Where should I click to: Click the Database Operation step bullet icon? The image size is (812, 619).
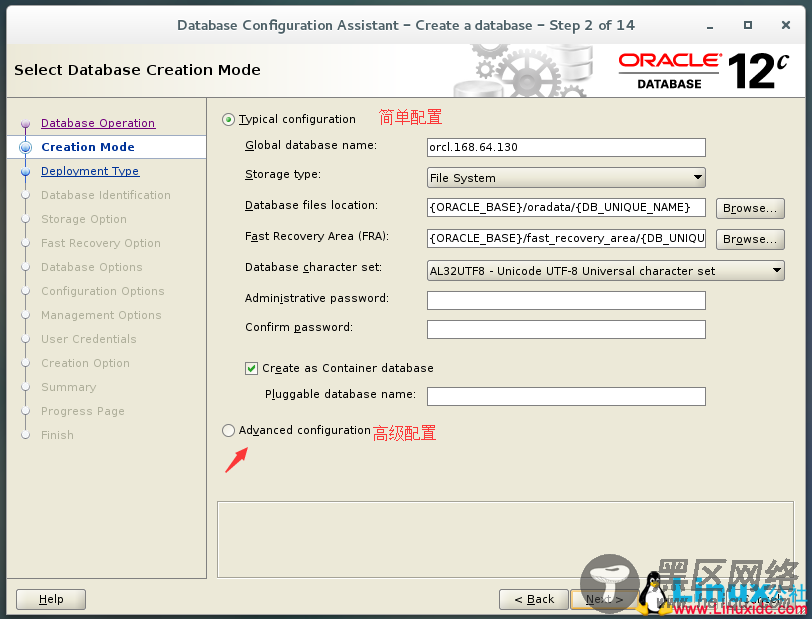[x=25, y=124]
